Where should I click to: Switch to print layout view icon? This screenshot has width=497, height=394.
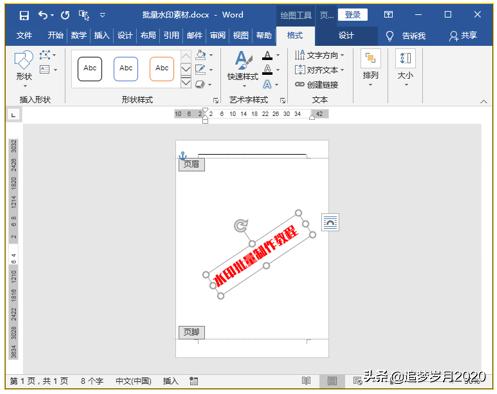coord(332,381)
